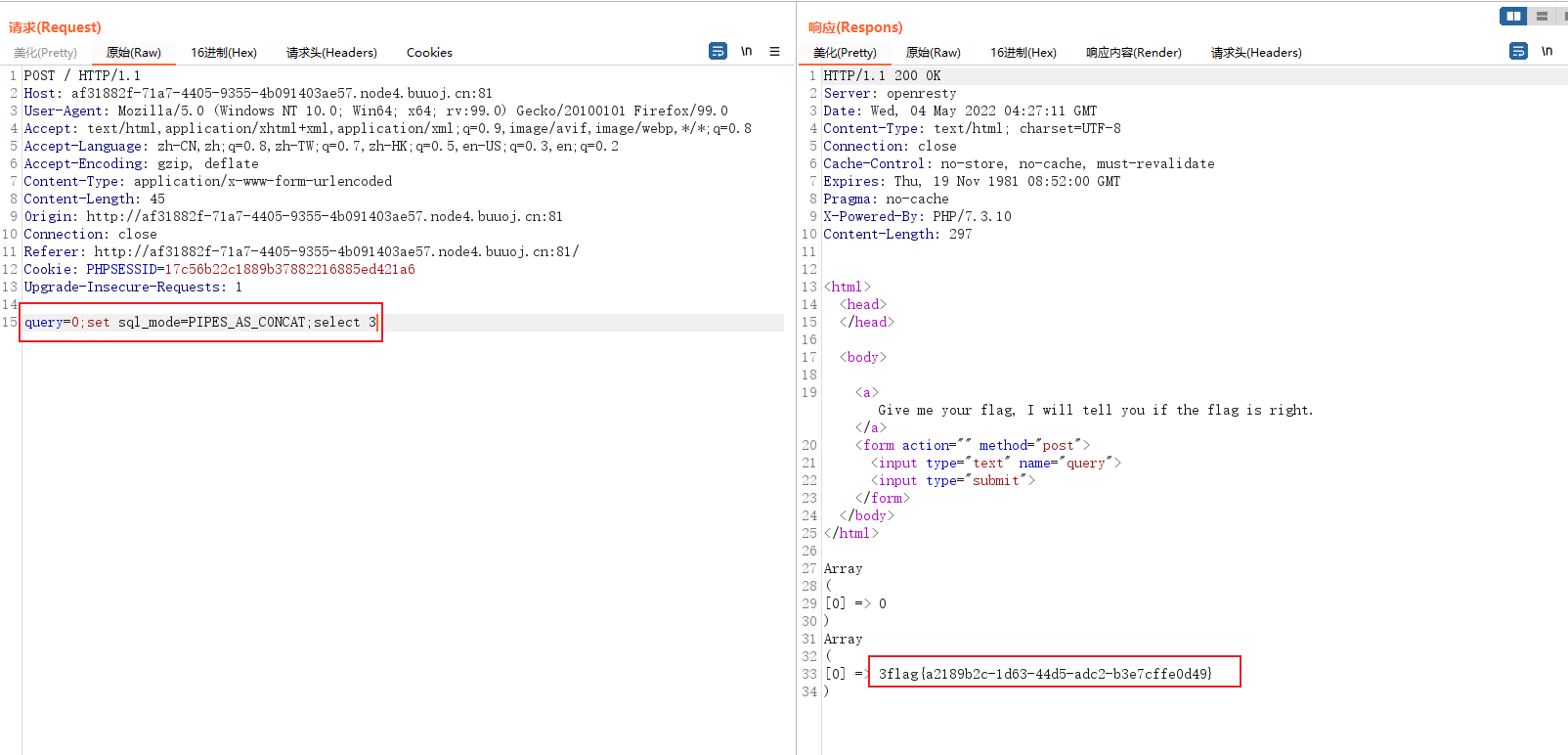Open the hamburger options menu in Request panel
1568x755 pixels.
(774, 51)
